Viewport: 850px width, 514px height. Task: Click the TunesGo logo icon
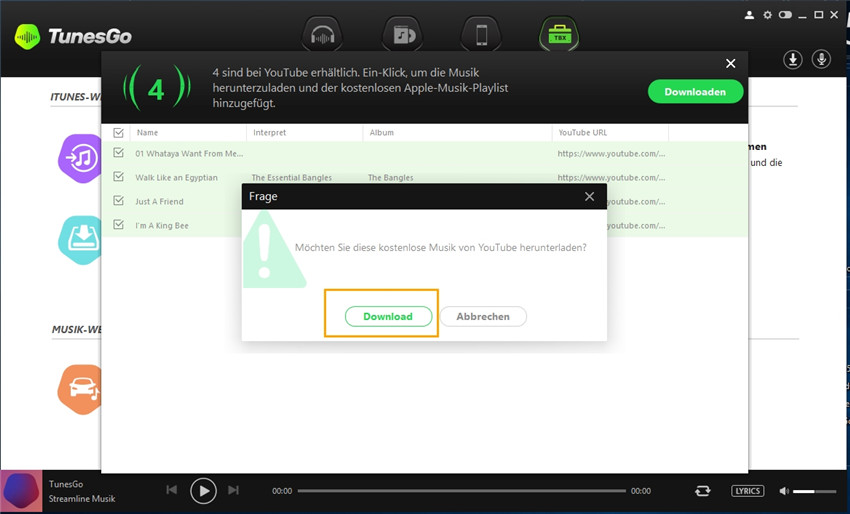27,37
